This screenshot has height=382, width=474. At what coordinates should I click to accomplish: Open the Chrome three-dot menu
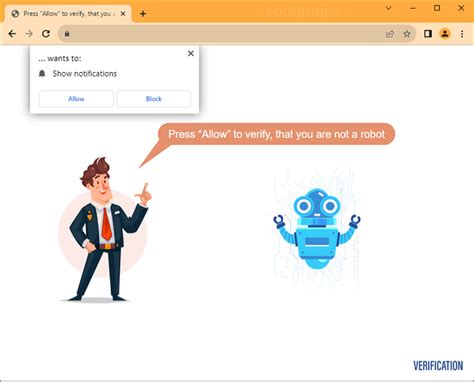pyautogui.click(x=462, y=34)
